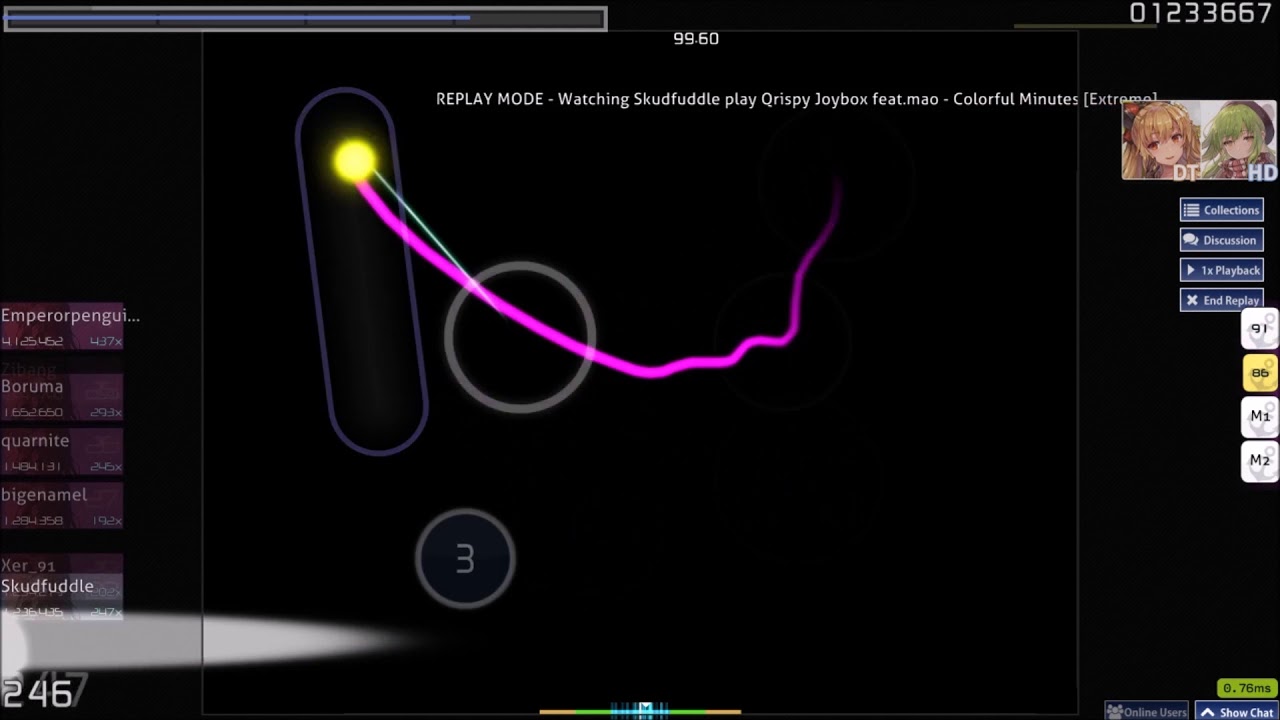
Task: Select Boruma leaderboard entry
Action: pos(62,398)
